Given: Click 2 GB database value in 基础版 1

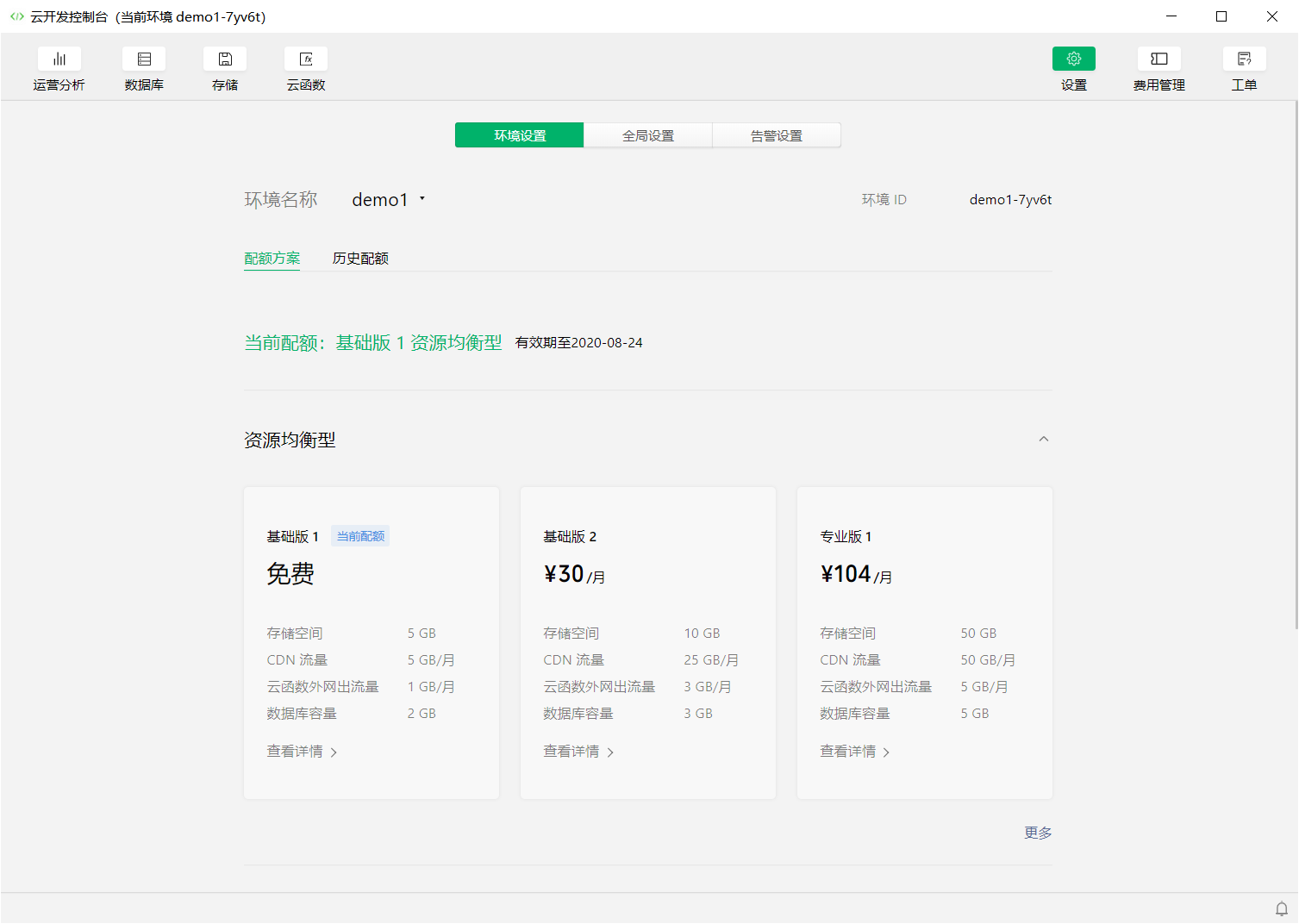Looking at the screenshot, I should click(422, 714).
